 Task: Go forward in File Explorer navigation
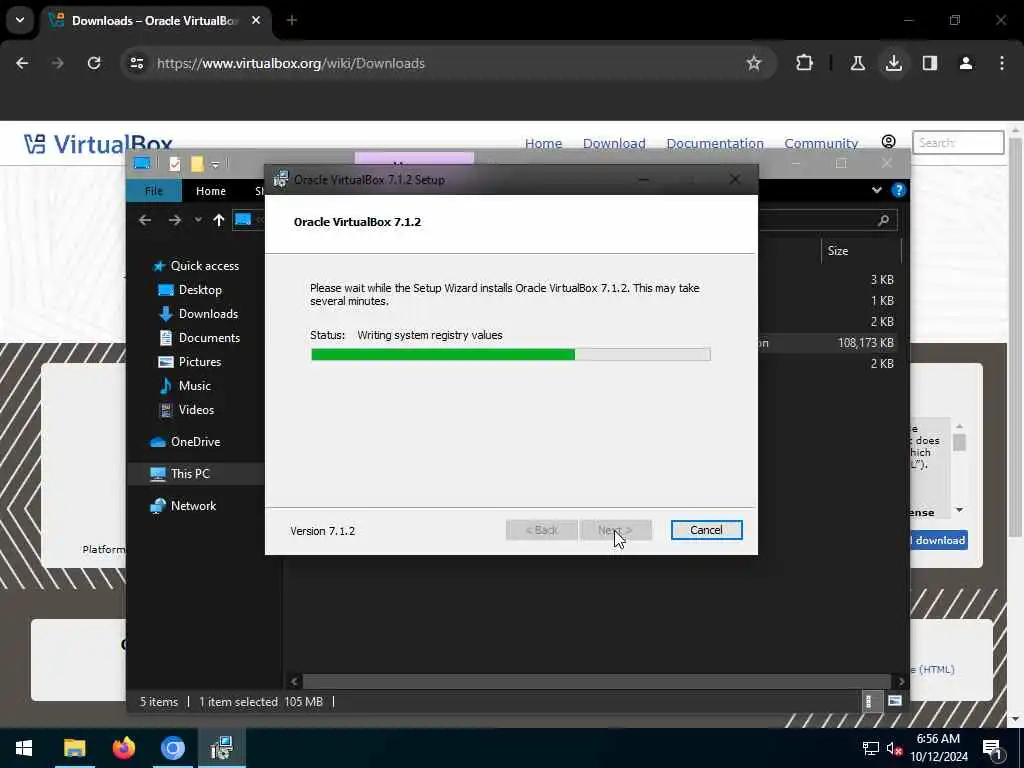tap(175, 220)
